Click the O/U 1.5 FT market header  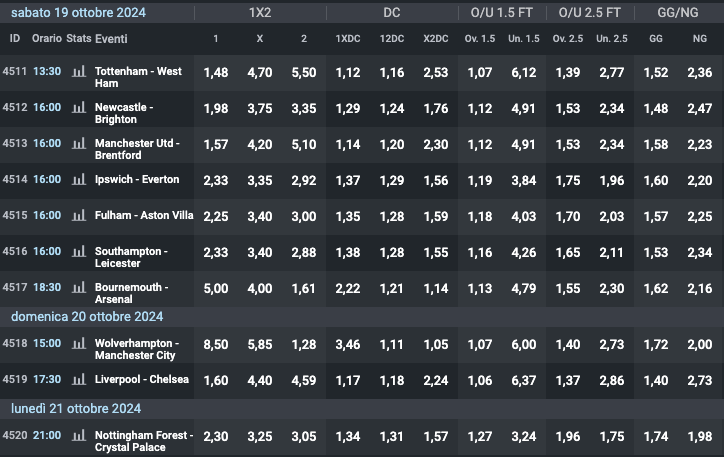[x=501, y=12]
